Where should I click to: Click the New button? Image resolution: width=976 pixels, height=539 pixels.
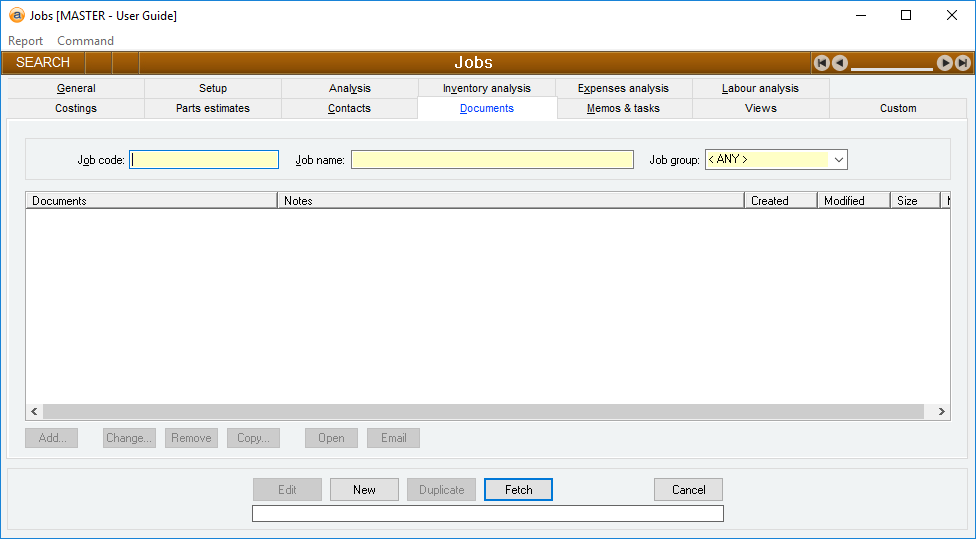[364, 490]
